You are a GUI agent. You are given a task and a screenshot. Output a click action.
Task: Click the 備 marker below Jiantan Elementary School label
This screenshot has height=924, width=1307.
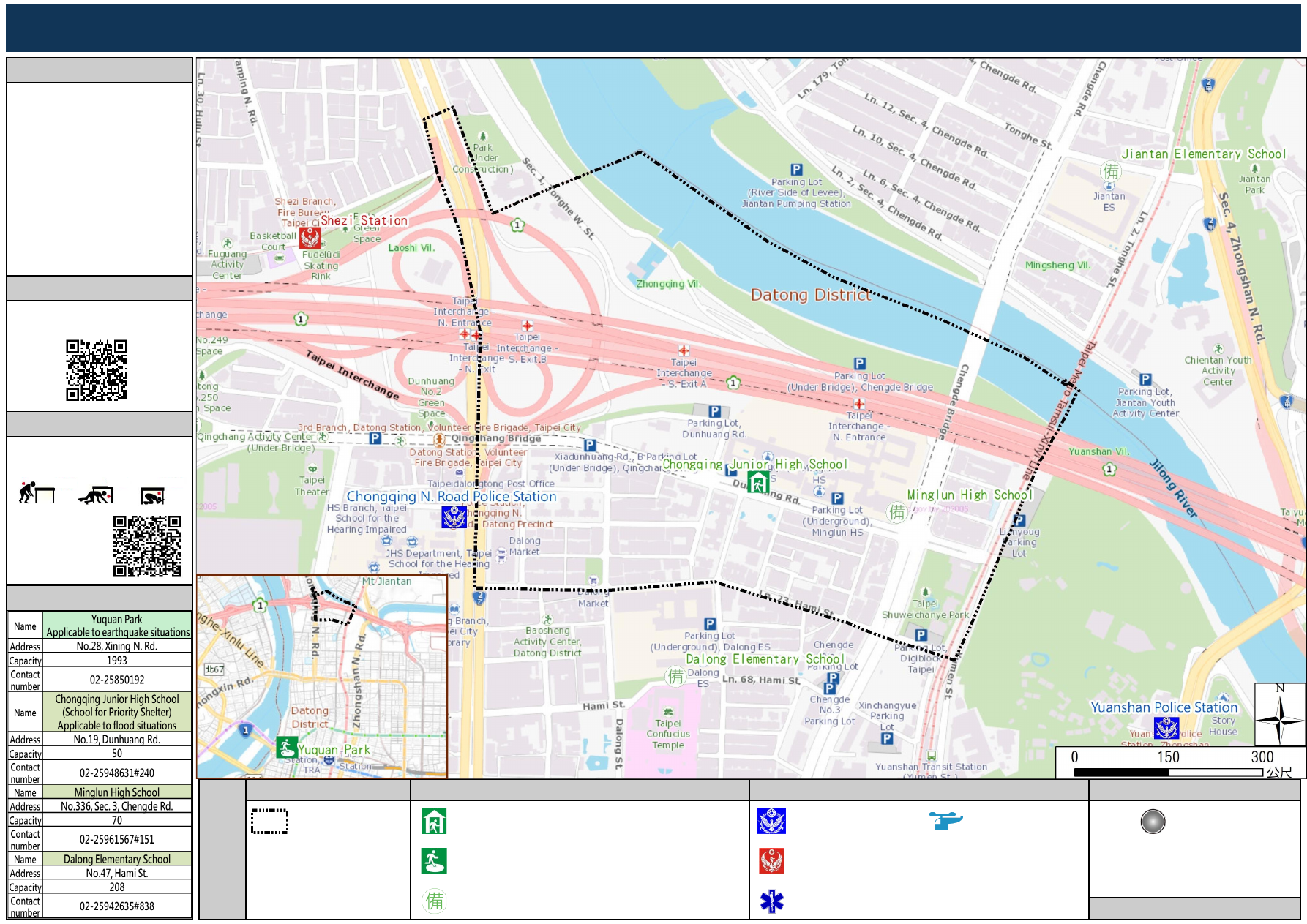pos(1111,171)
